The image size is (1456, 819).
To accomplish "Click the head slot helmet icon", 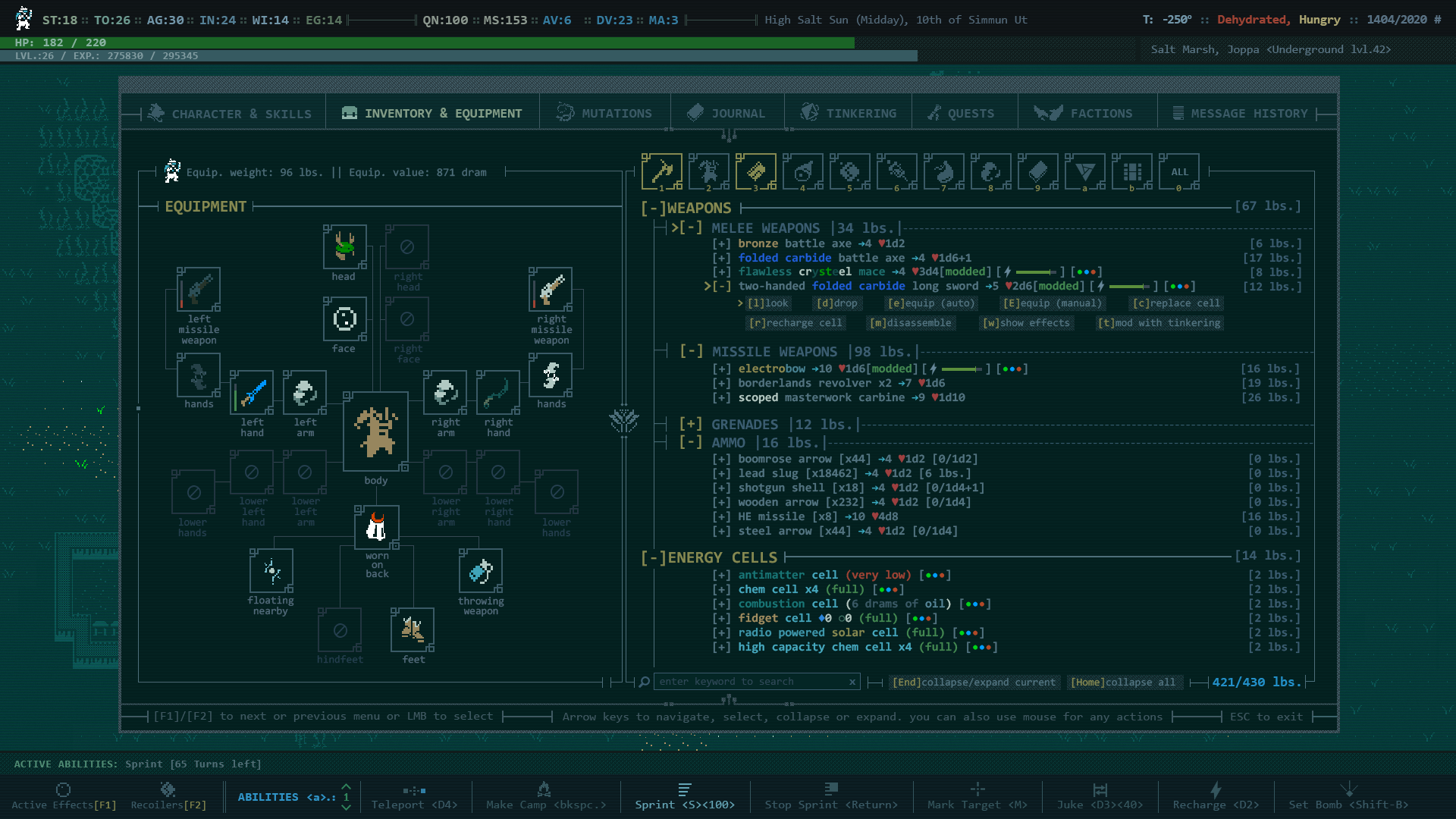I will 344,247.
